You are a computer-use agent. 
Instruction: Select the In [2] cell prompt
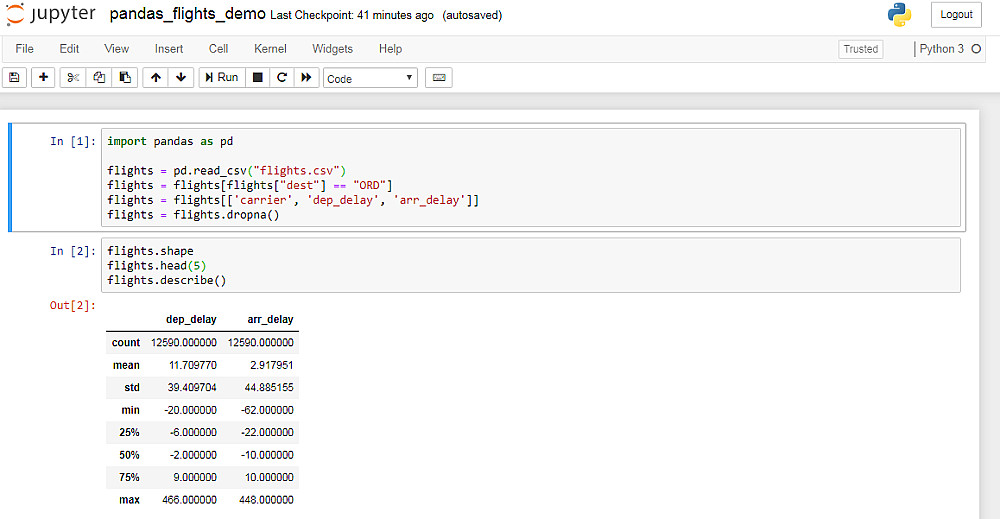pos(73,251)
